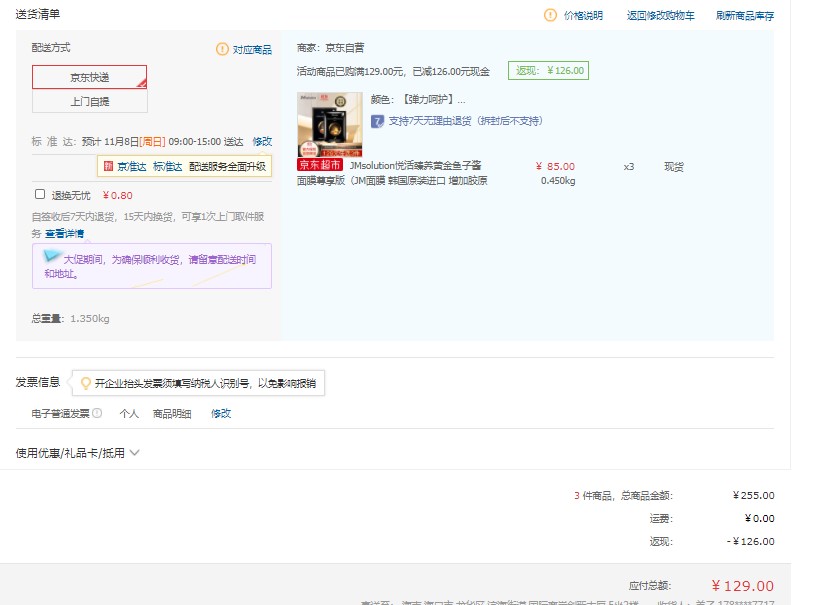
Task: Click the info icon next to 电子普通发票
Action: [x=97, y=413]
